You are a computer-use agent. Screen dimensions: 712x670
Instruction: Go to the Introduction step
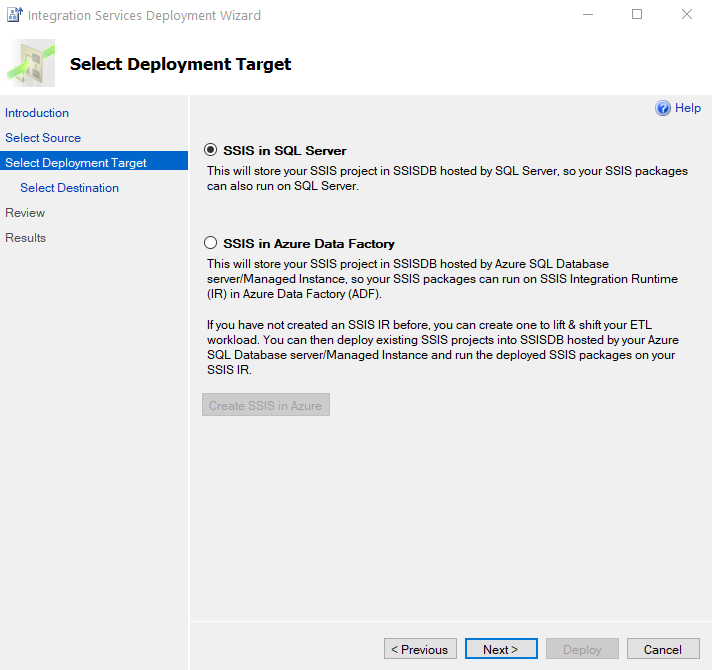pyautogui.click(x=37, y=113)
